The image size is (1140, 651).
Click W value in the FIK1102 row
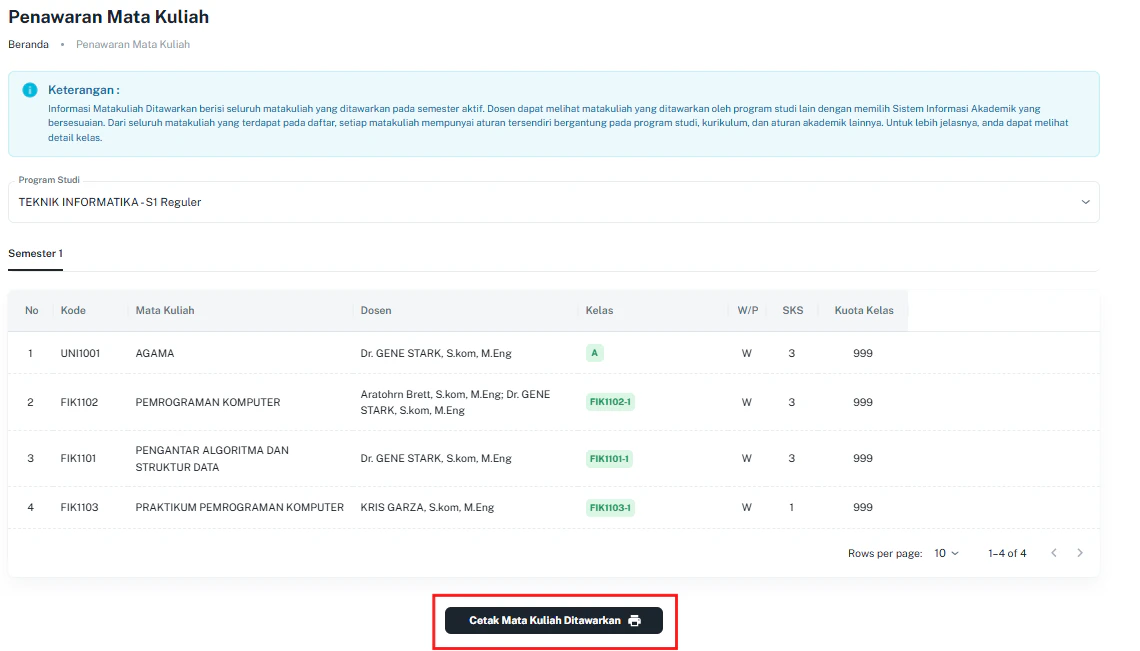[x=747, y=402]
